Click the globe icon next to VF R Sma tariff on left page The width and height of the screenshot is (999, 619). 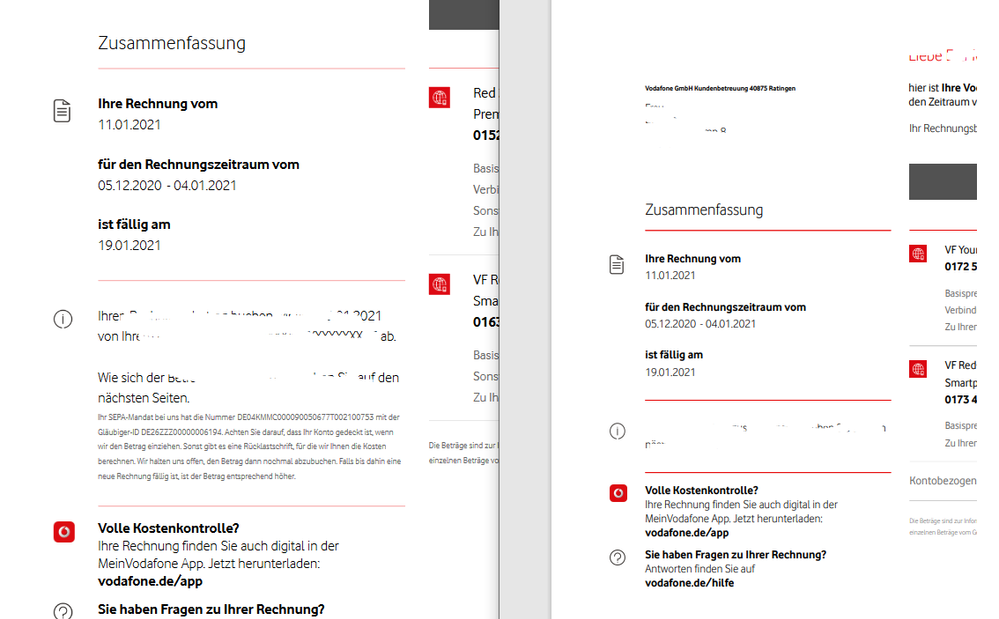[440, 284]
